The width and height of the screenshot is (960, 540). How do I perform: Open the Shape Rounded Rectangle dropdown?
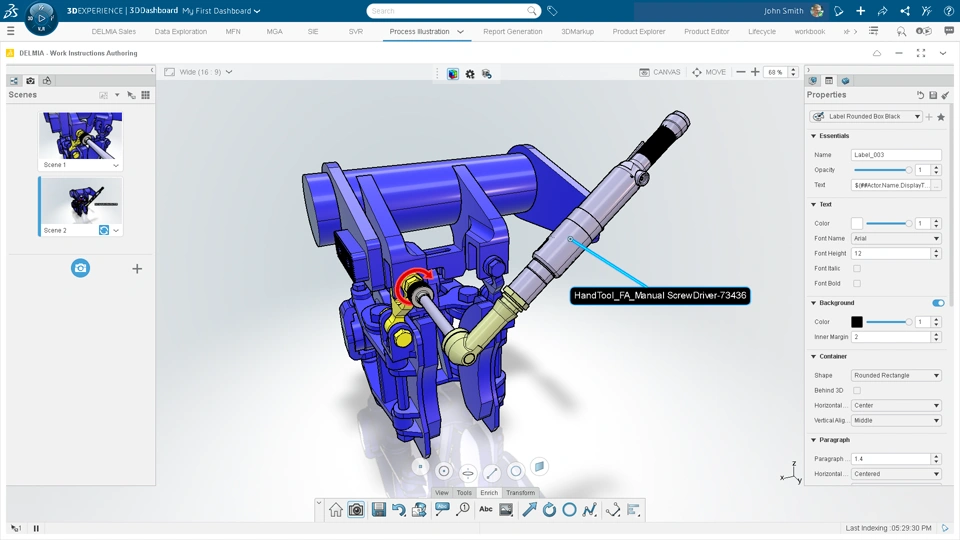tap(896, 375)
